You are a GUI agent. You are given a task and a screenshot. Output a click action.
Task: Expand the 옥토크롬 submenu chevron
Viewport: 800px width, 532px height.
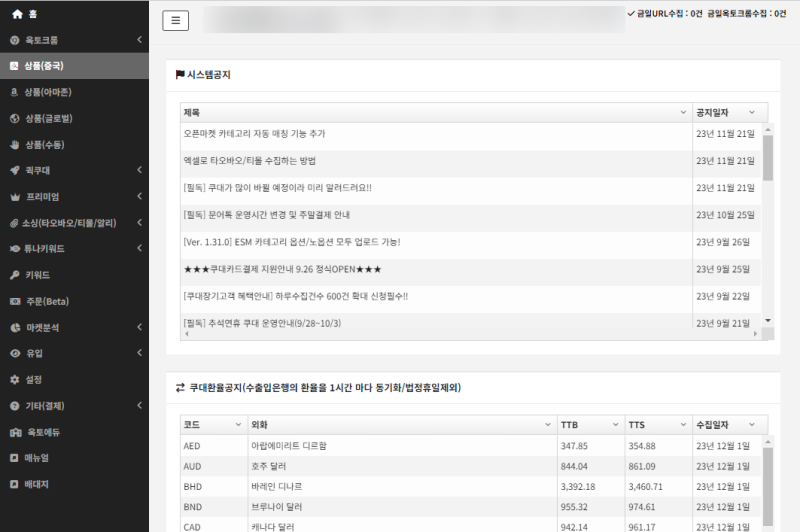coord(139,40)
